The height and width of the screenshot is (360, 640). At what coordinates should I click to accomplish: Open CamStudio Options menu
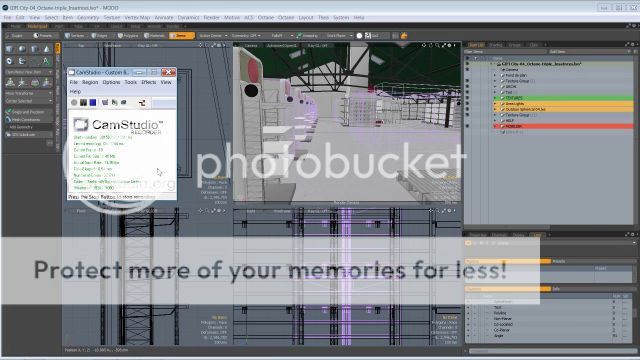point(111,82)
